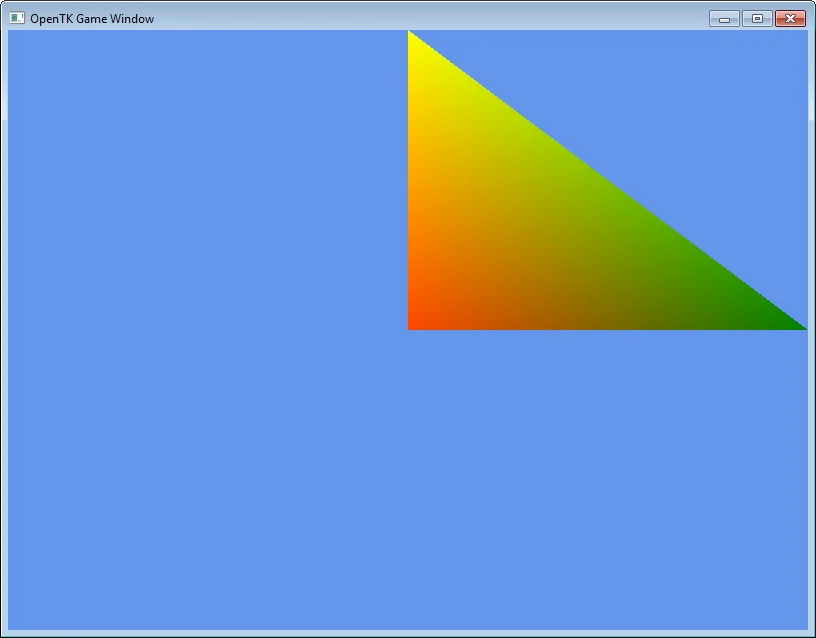
Task: Minimize the OpenTK Game Window
Action: pos(724,19)
